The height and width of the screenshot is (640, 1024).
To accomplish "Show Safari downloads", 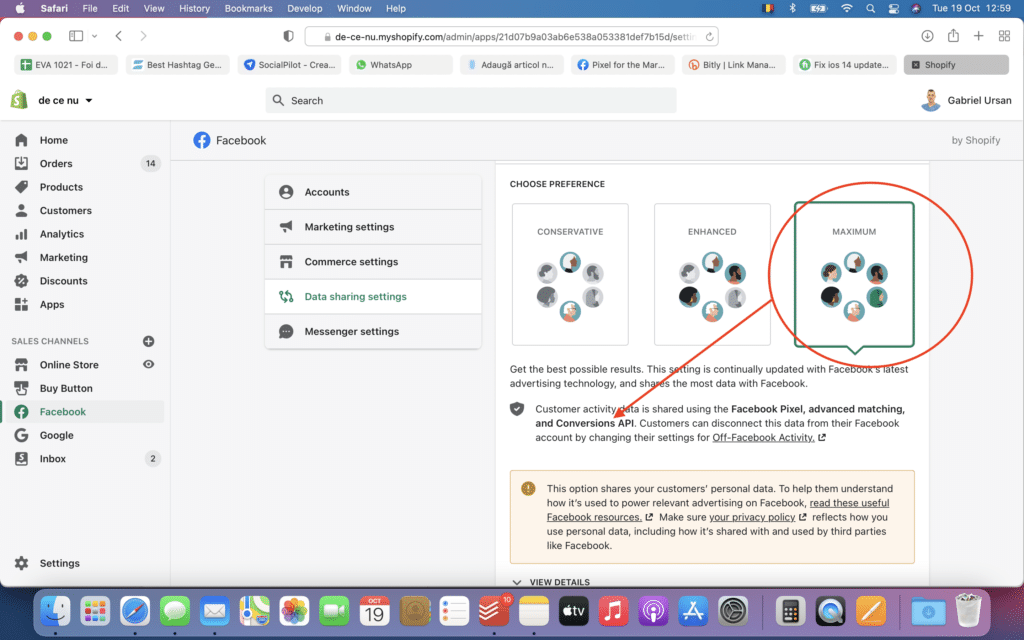I will coord(927,36).
